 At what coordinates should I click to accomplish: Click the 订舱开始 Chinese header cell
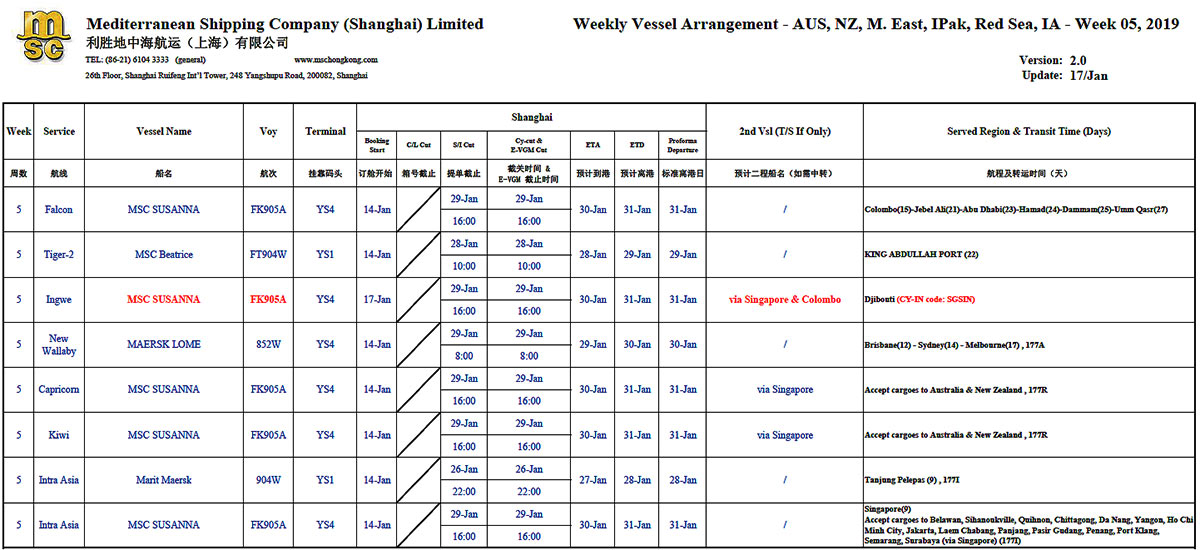point(377,173)
